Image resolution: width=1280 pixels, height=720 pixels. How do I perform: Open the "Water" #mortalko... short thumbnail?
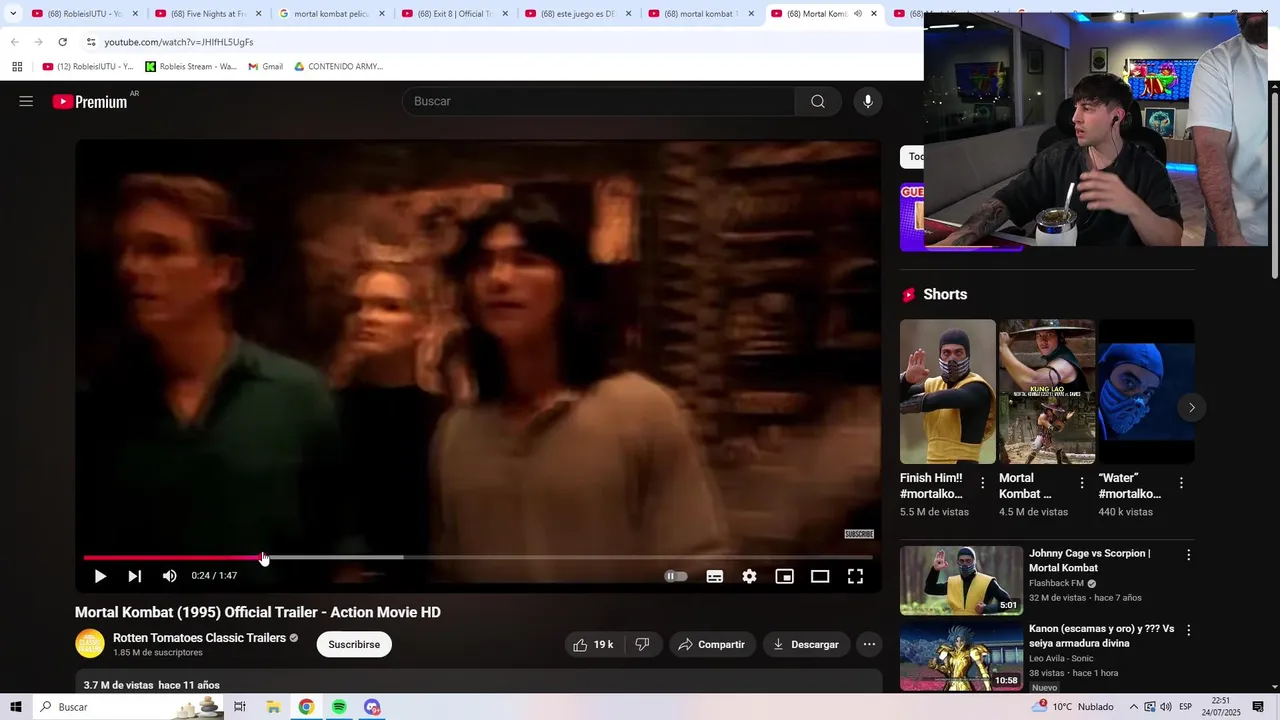tap(1146, 391)
